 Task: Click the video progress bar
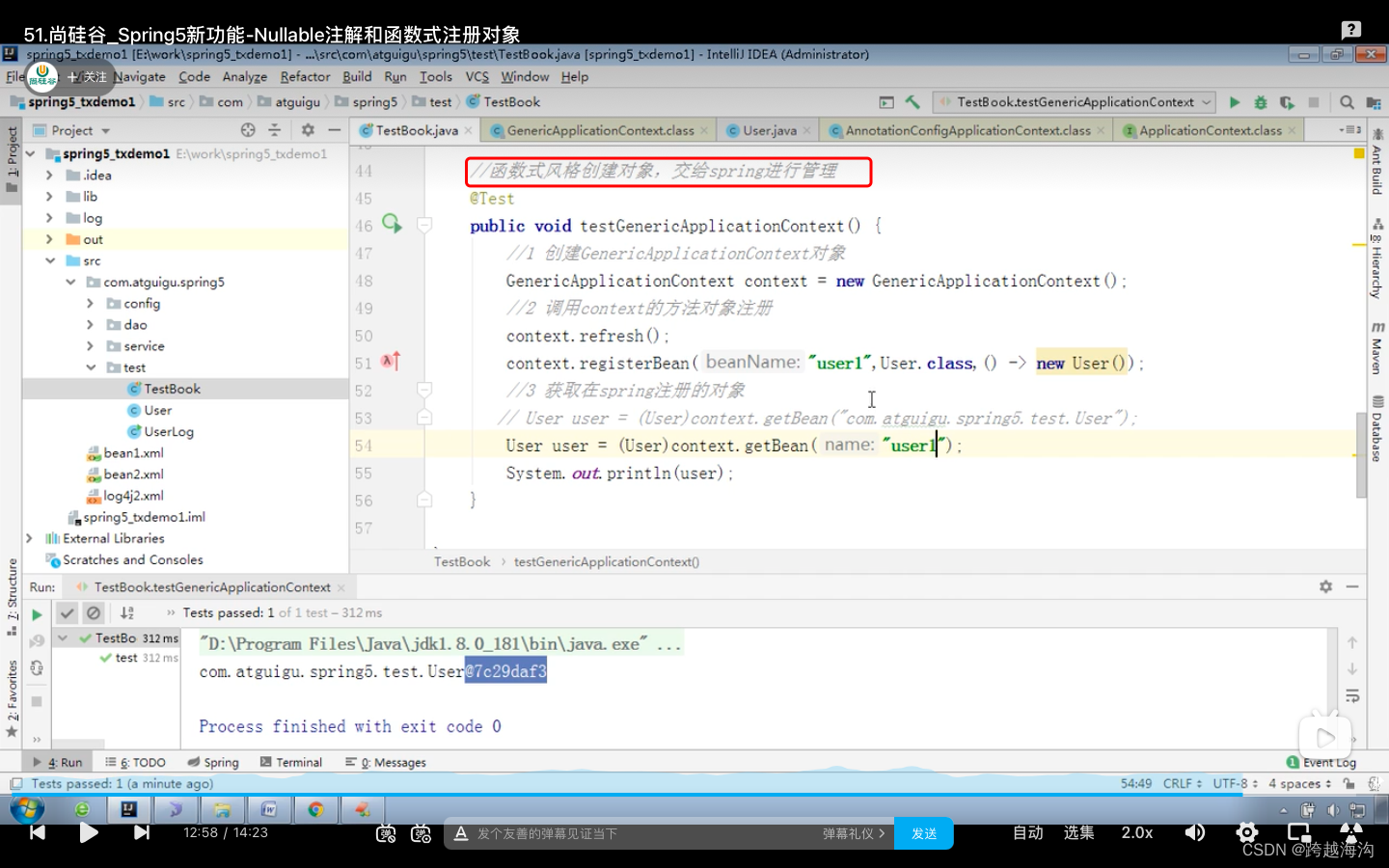[x=694, y=795]
